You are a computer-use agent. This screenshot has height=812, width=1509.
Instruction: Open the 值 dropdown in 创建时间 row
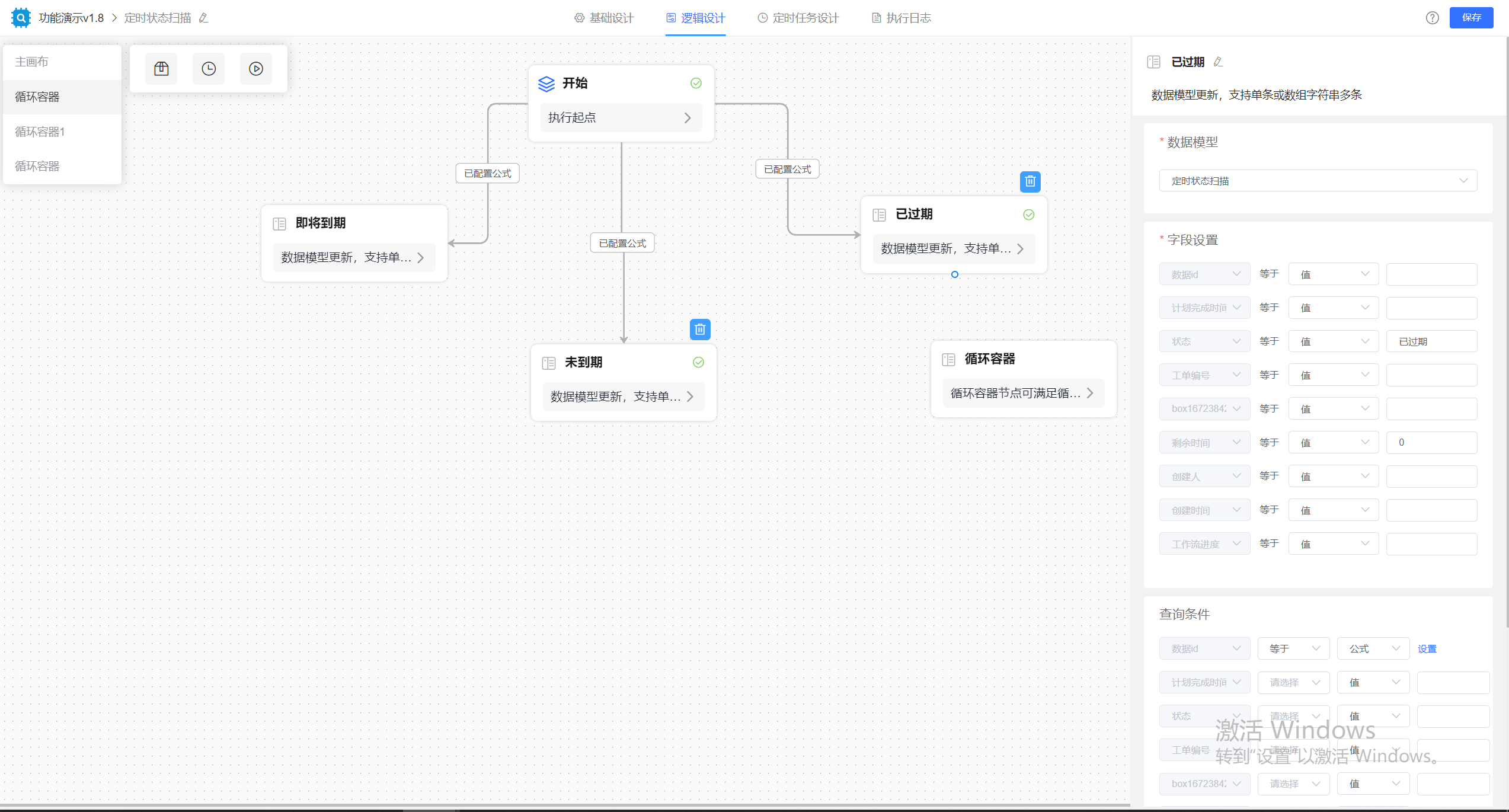click(x=1333, y=510)
